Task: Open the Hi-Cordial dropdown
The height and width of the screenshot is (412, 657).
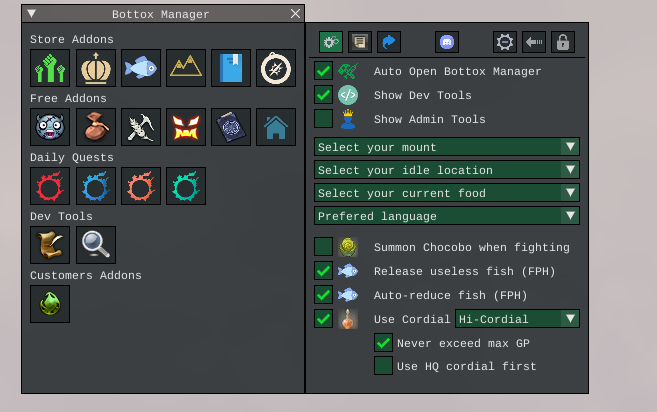Action: pyautogui.click(x=517, y=319)
